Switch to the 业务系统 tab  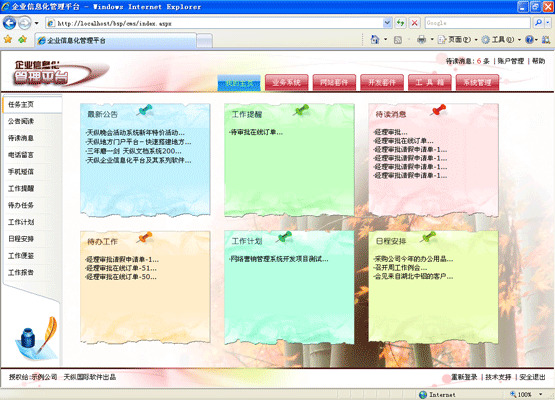tap(286, 82)
